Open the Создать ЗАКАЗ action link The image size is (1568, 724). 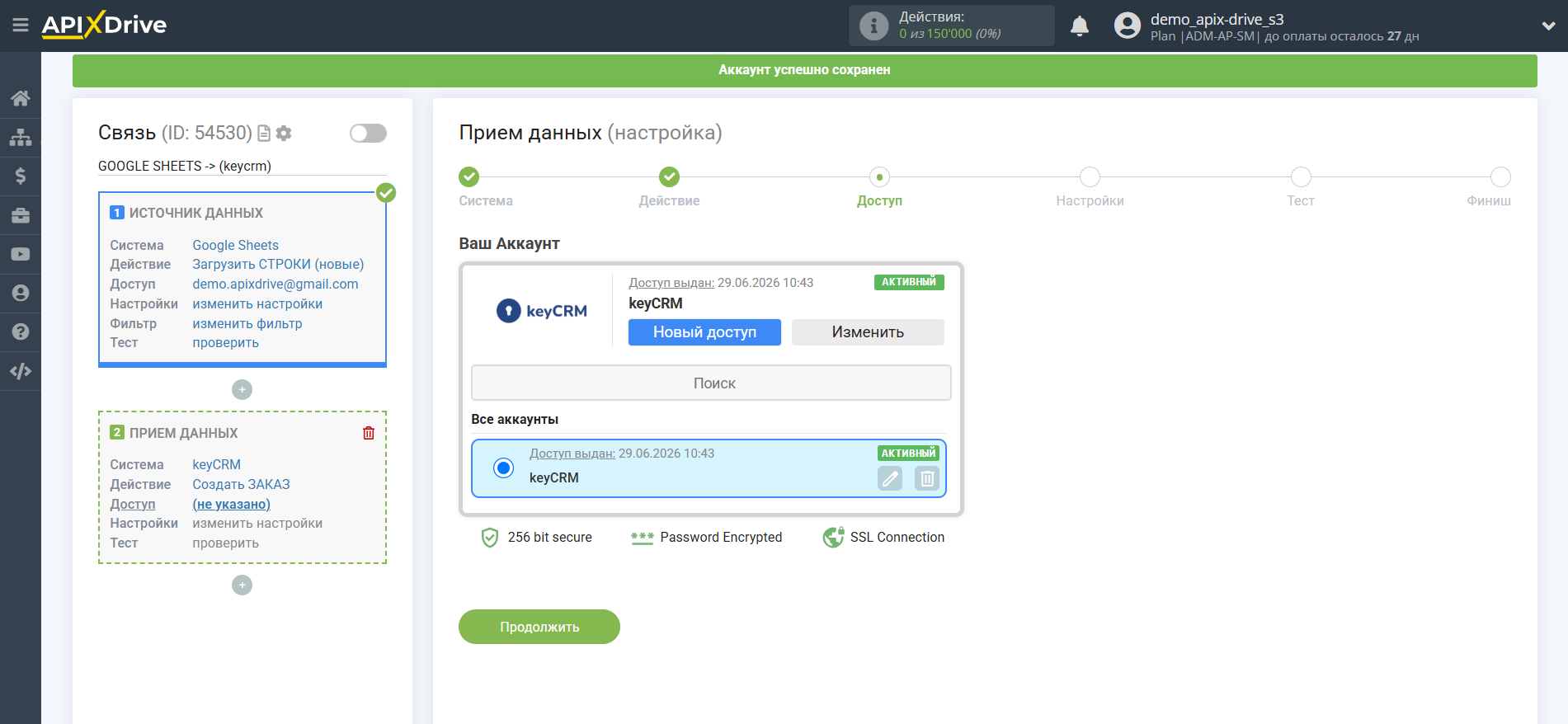pos(241,484)
